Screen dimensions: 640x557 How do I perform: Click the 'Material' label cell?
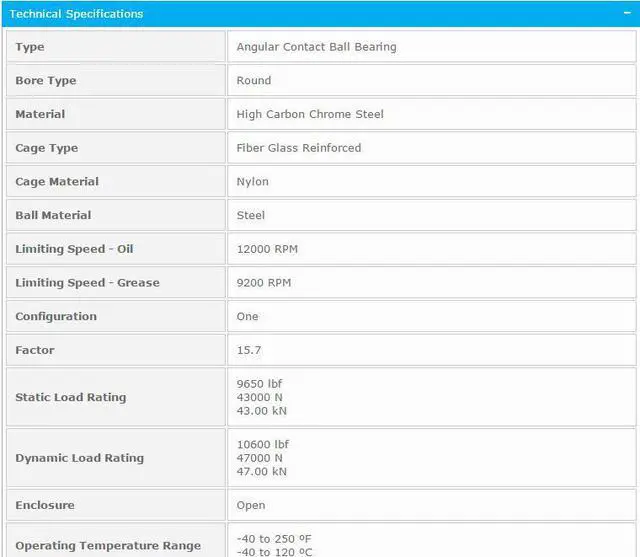tap(116, 114)
